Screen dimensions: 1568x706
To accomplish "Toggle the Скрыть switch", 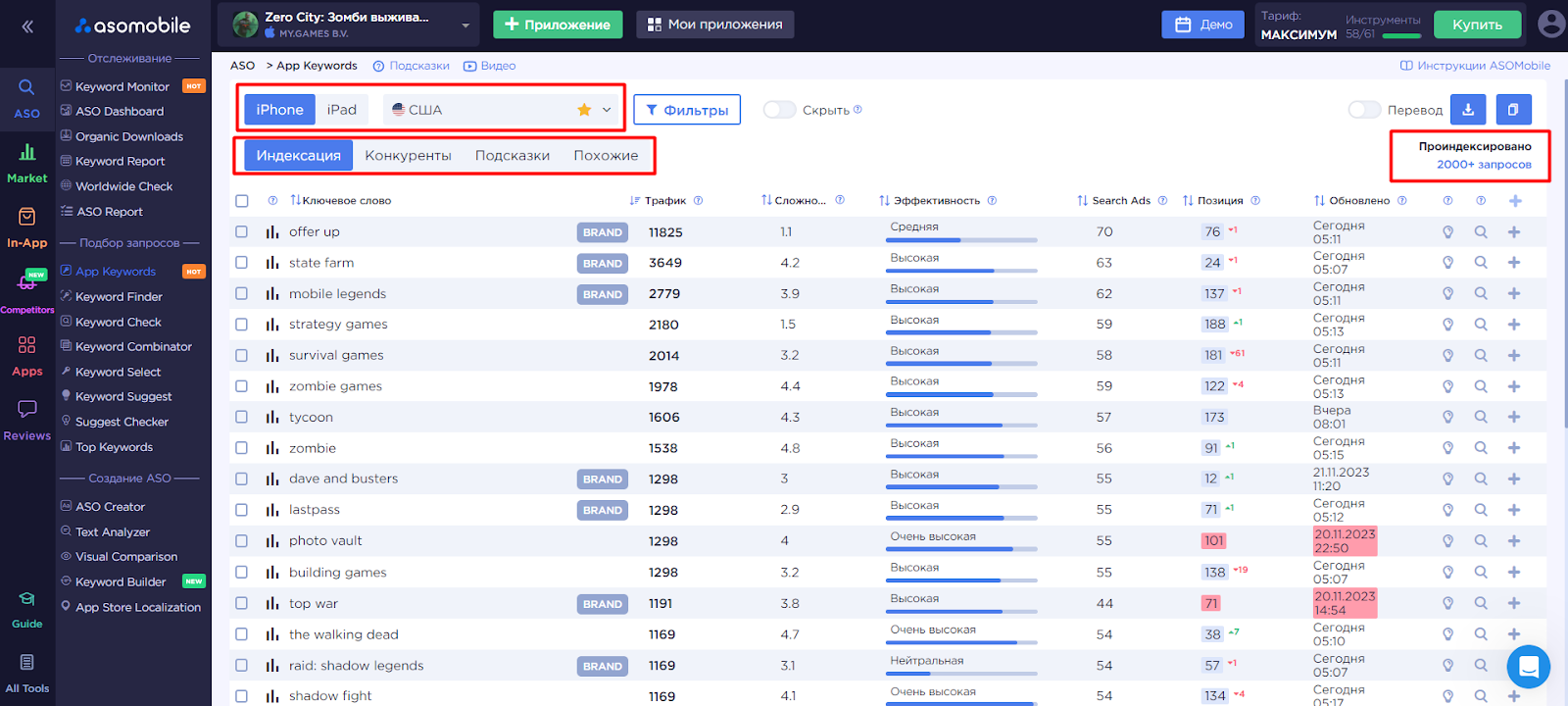I will tap(779, 110).
